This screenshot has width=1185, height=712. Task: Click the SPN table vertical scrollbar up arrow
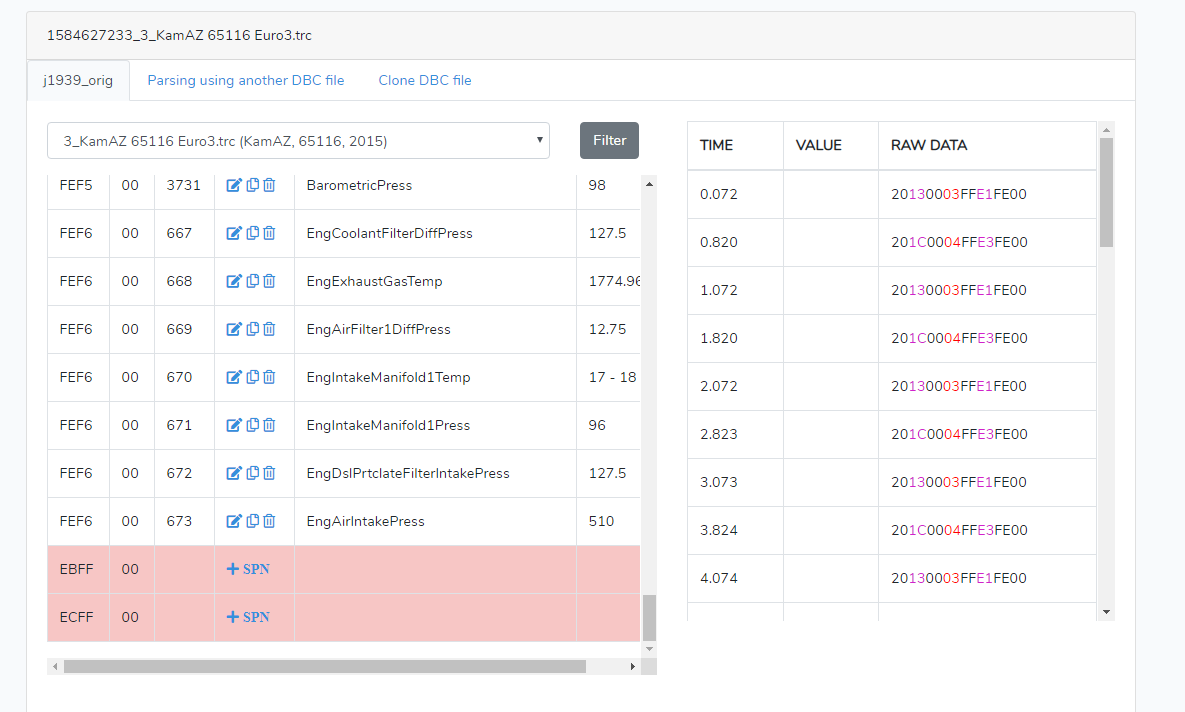pyautogui.click(x=649, y=183)
